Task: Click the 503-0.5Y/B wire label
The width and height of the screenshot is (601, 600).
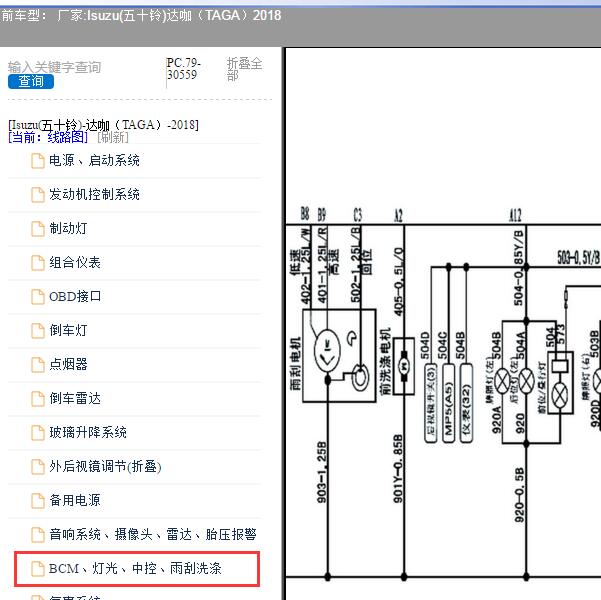Action: click(578, 258)
